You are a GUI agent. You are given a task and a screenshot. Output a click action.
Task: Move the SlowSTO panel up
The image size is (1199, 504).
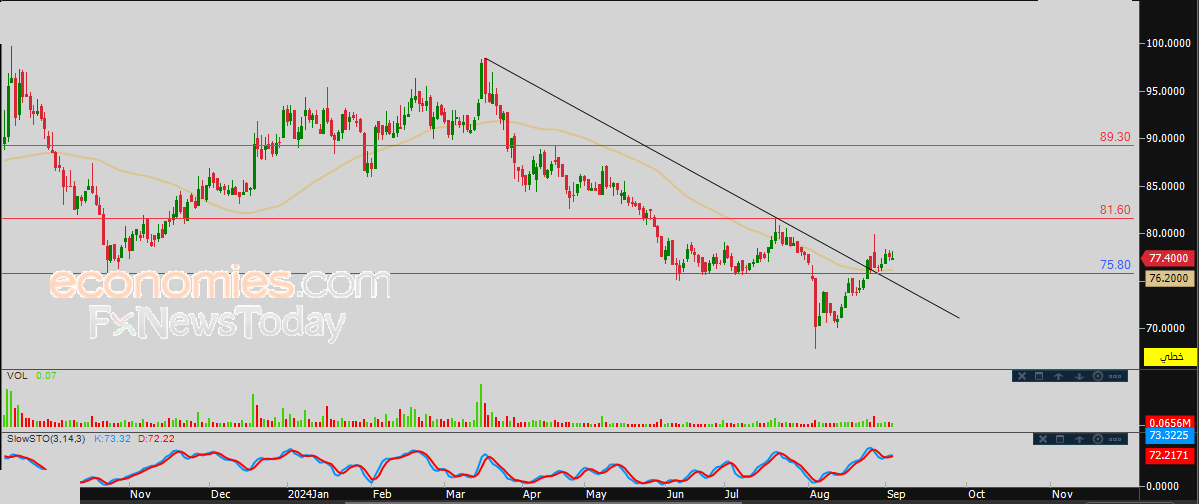[x=1080, y=439]
